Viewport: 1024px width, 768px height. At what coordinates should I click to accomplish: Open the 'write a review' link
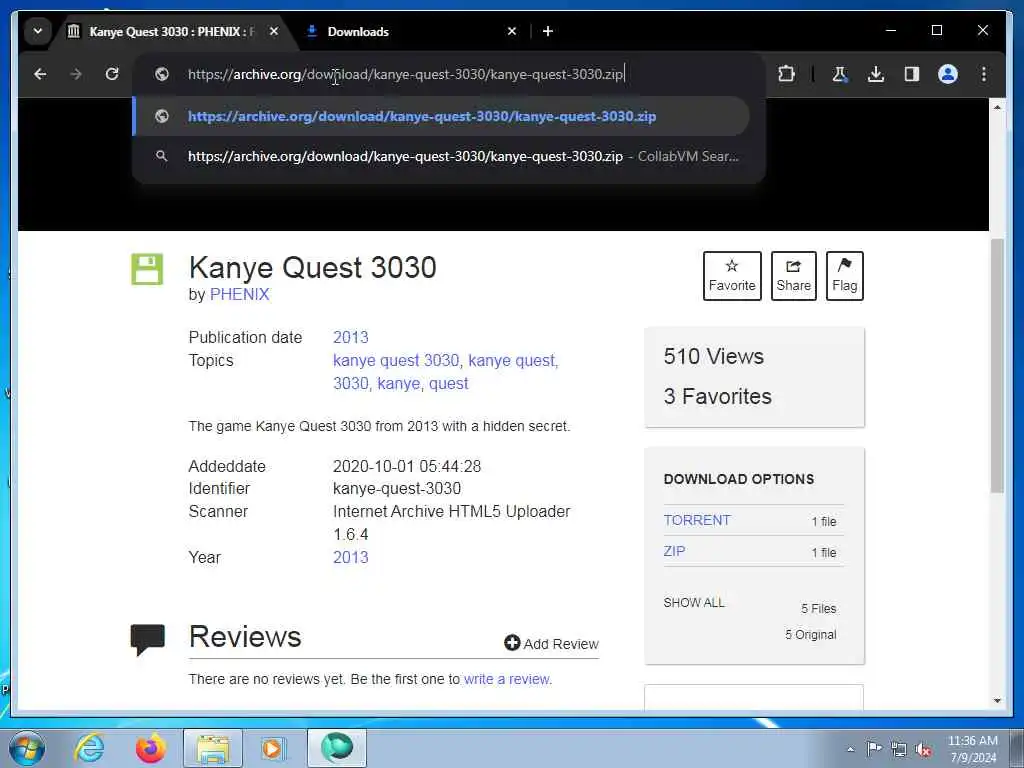coord(507,680)
